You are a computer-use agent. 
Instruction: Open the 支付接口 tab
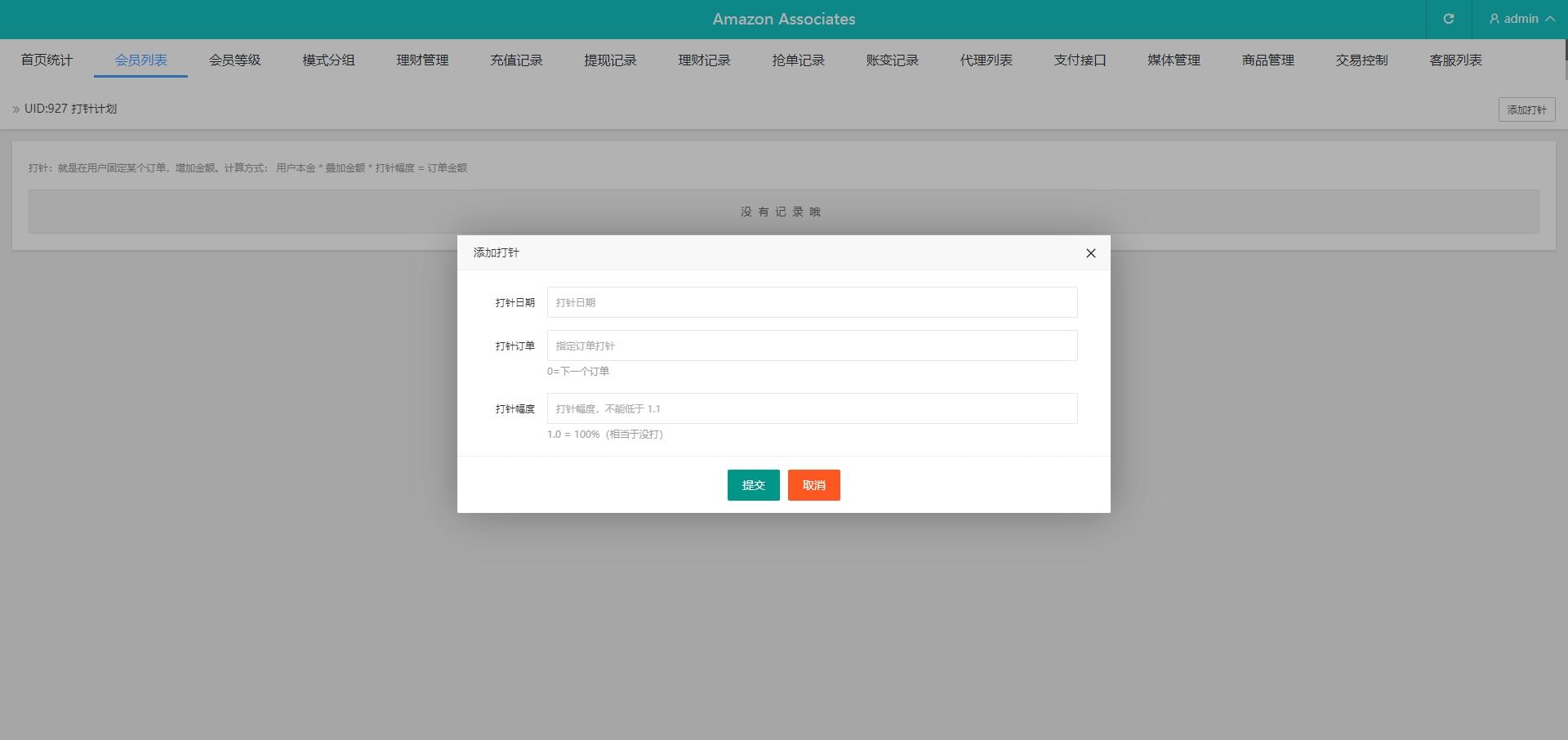1080,60
